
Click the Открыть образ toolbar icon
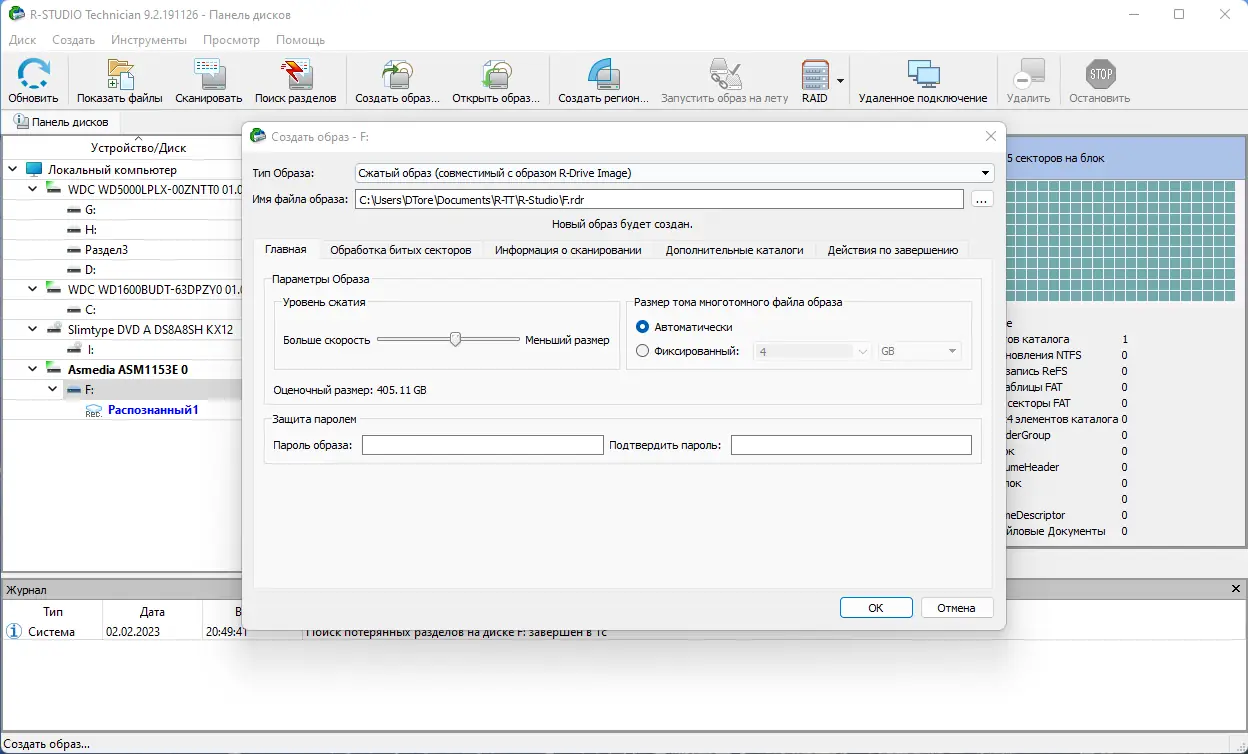click(496, 75)
